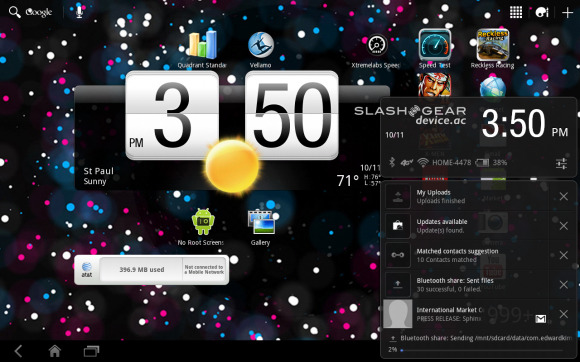Open the personalize palette icon
Image resolution: width=580 pixels, height=362 pixels.
pyautogui.click(x=542, y=12)
